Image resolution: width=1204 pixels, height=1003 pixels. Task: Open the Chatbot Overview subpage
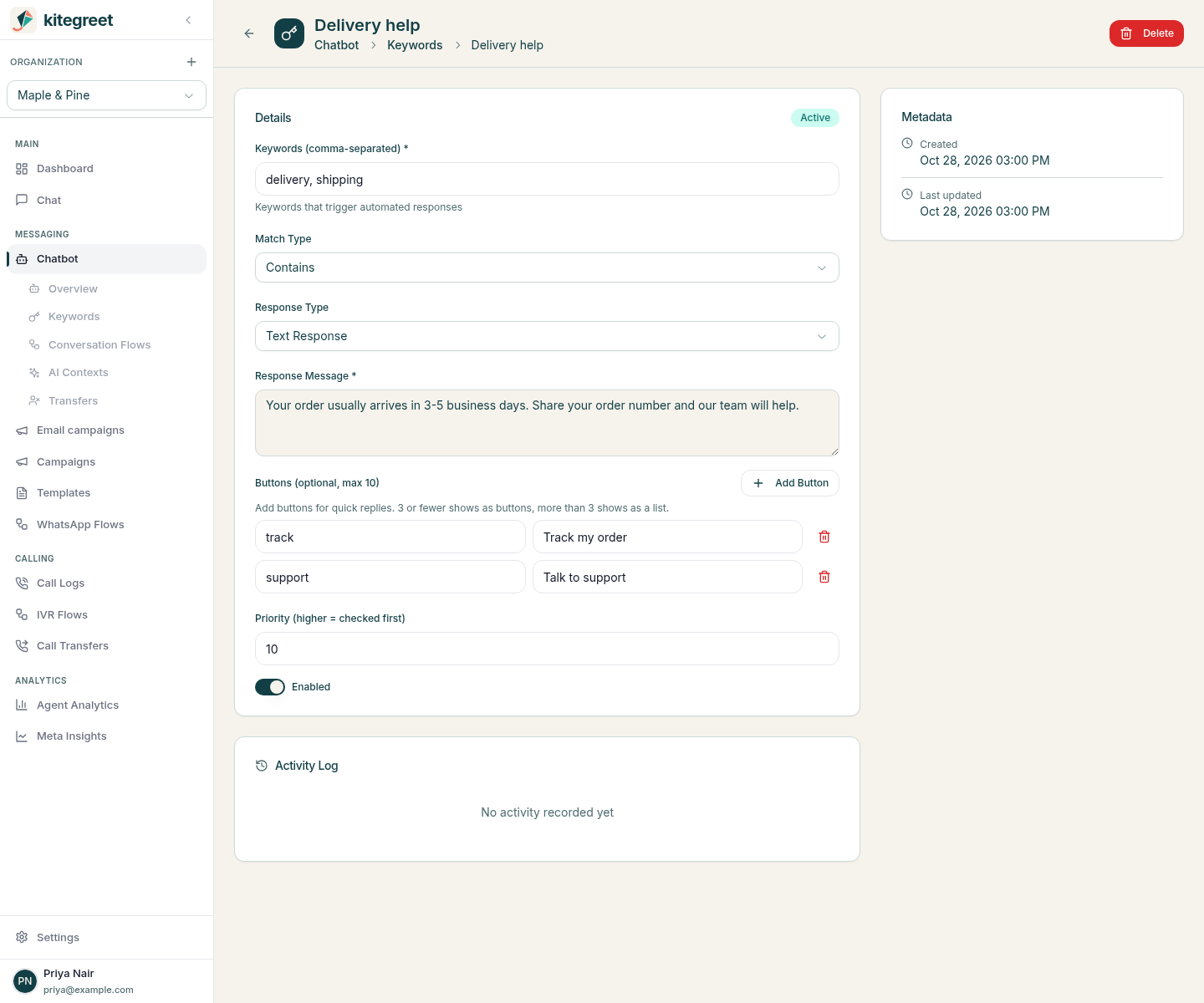pyautogui.click(x=112, y=289)
